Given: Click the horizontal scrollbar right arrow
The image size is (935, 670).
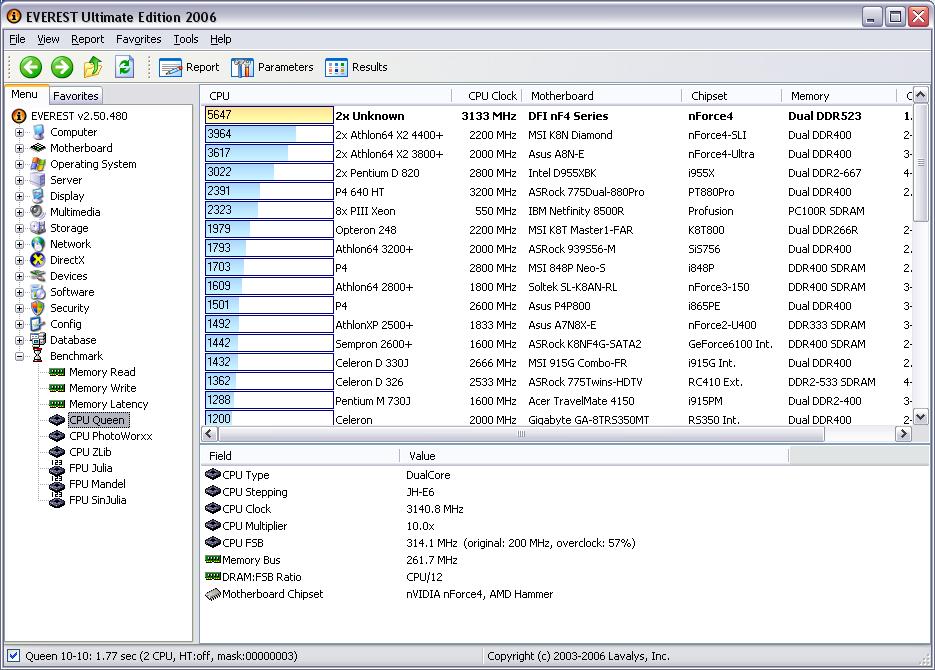Looking at the screenshot, I should point(903,434).
